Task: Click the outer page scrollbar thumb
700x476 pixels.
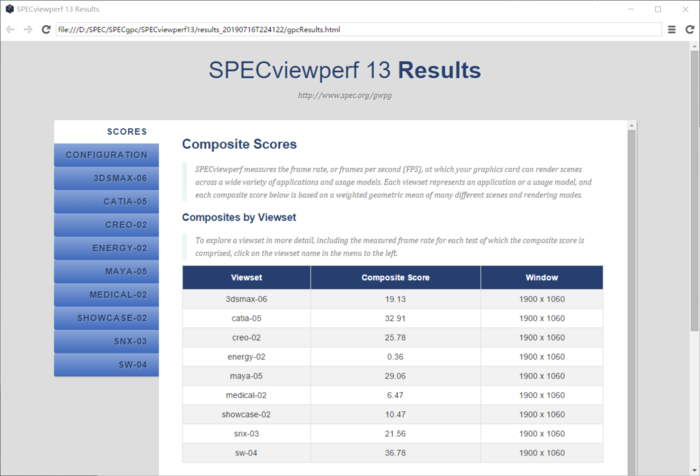Action: (694, 191)
